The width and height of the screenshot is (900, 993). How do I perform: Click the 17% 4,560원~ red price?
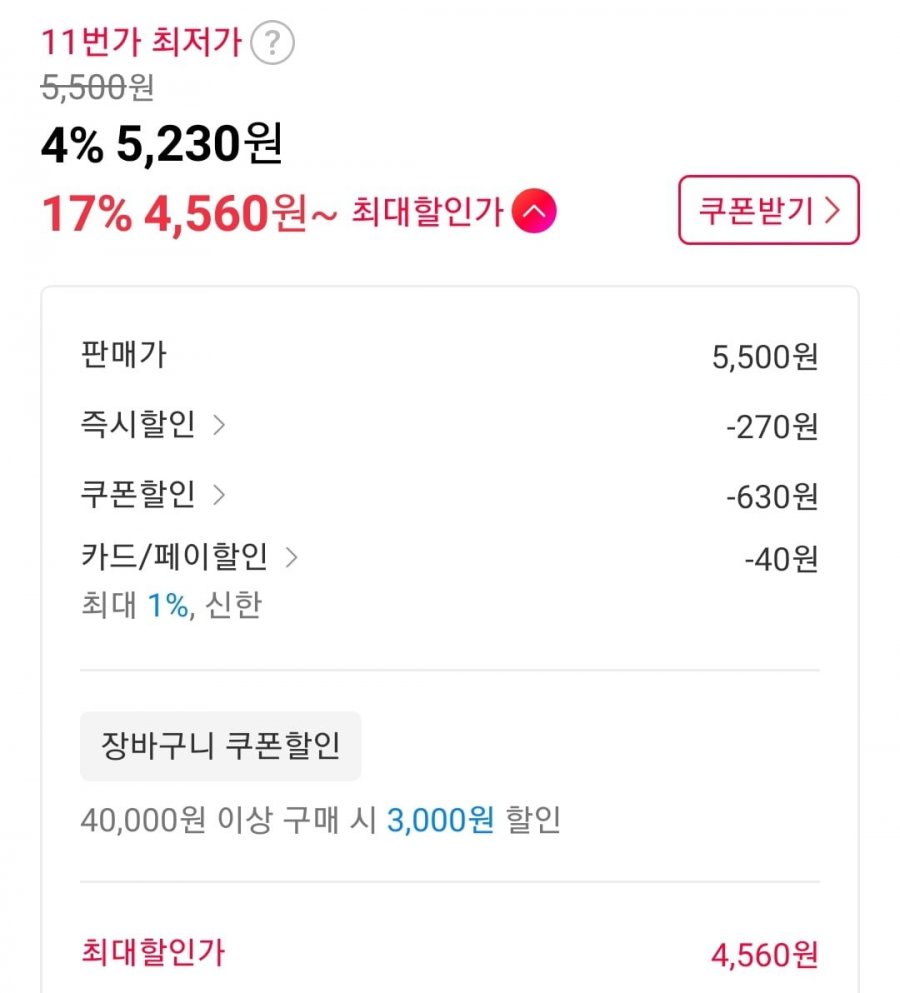[189, 212]
